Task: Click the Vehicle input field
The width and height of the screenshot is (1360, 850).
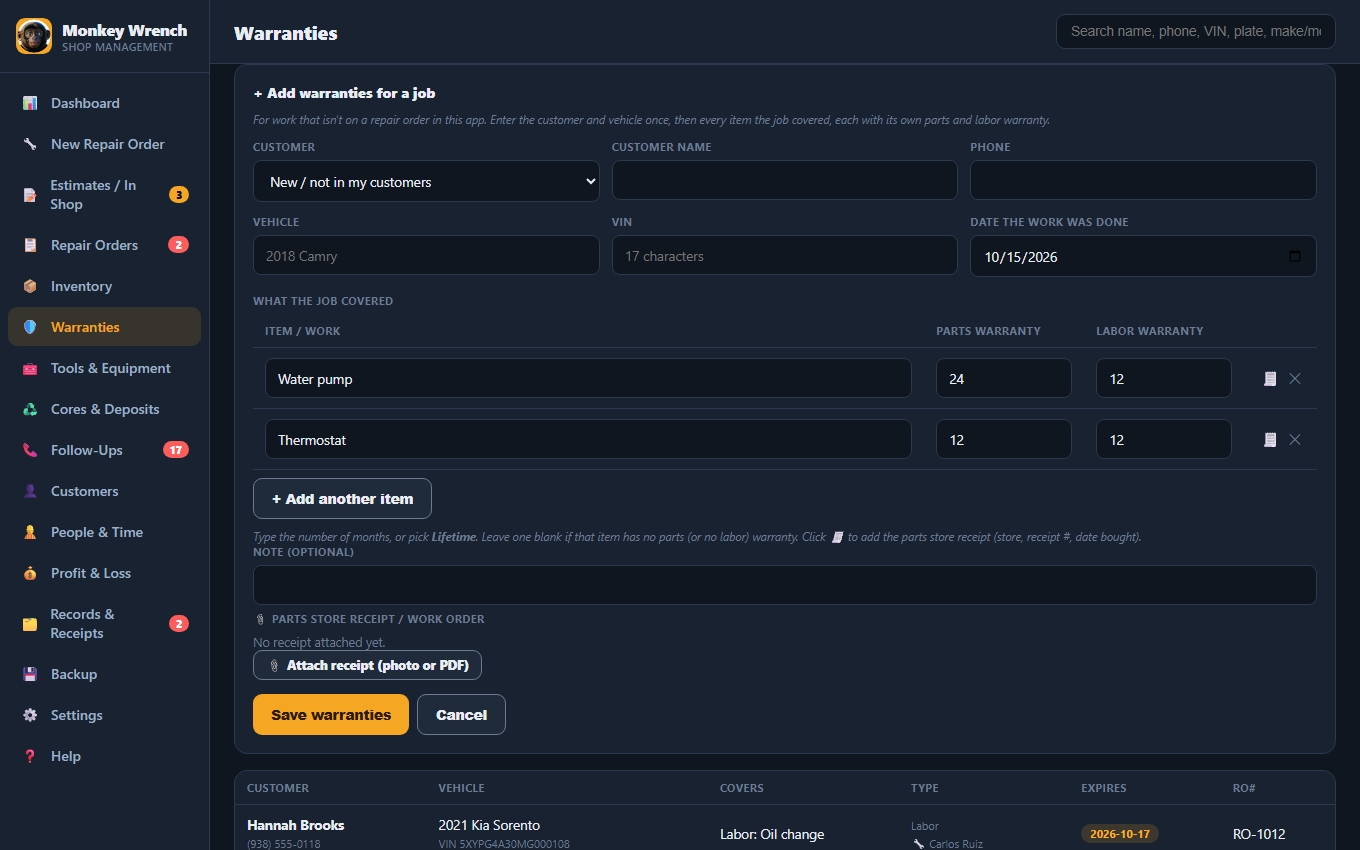Action: 426,256
